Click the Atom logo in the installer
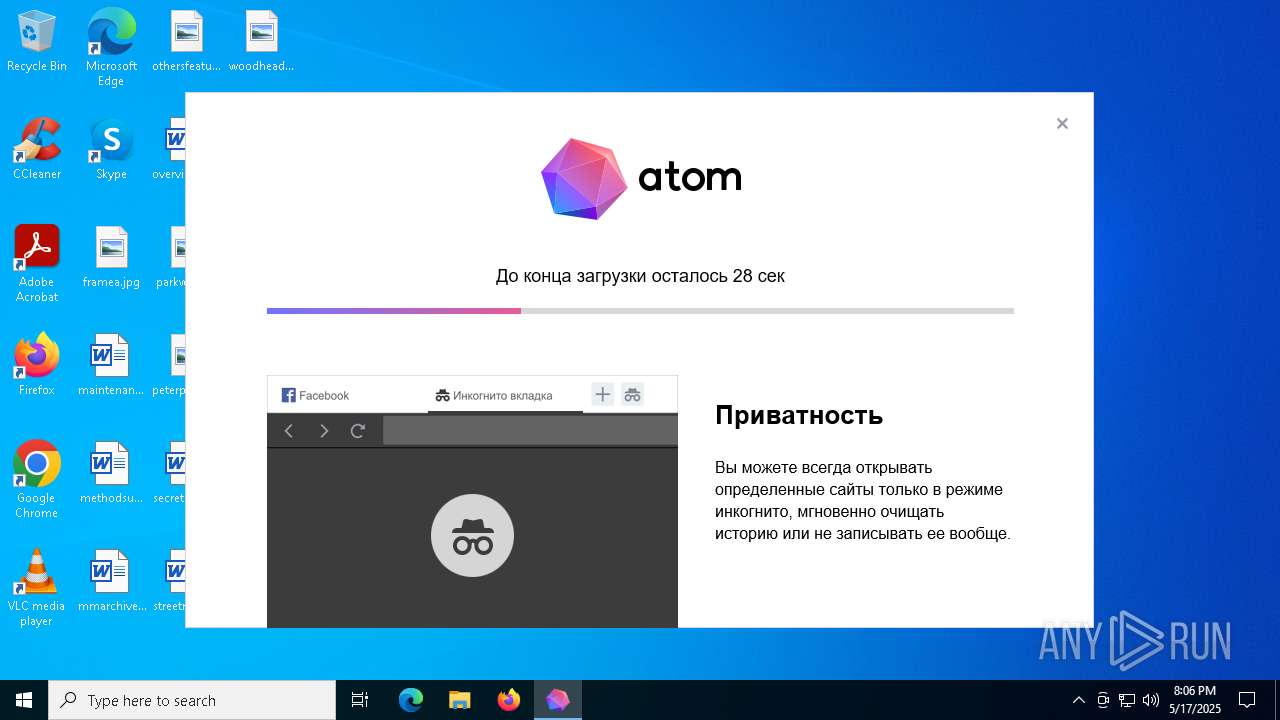This screenshot has width=1280, height=720. tap(641, 179)
